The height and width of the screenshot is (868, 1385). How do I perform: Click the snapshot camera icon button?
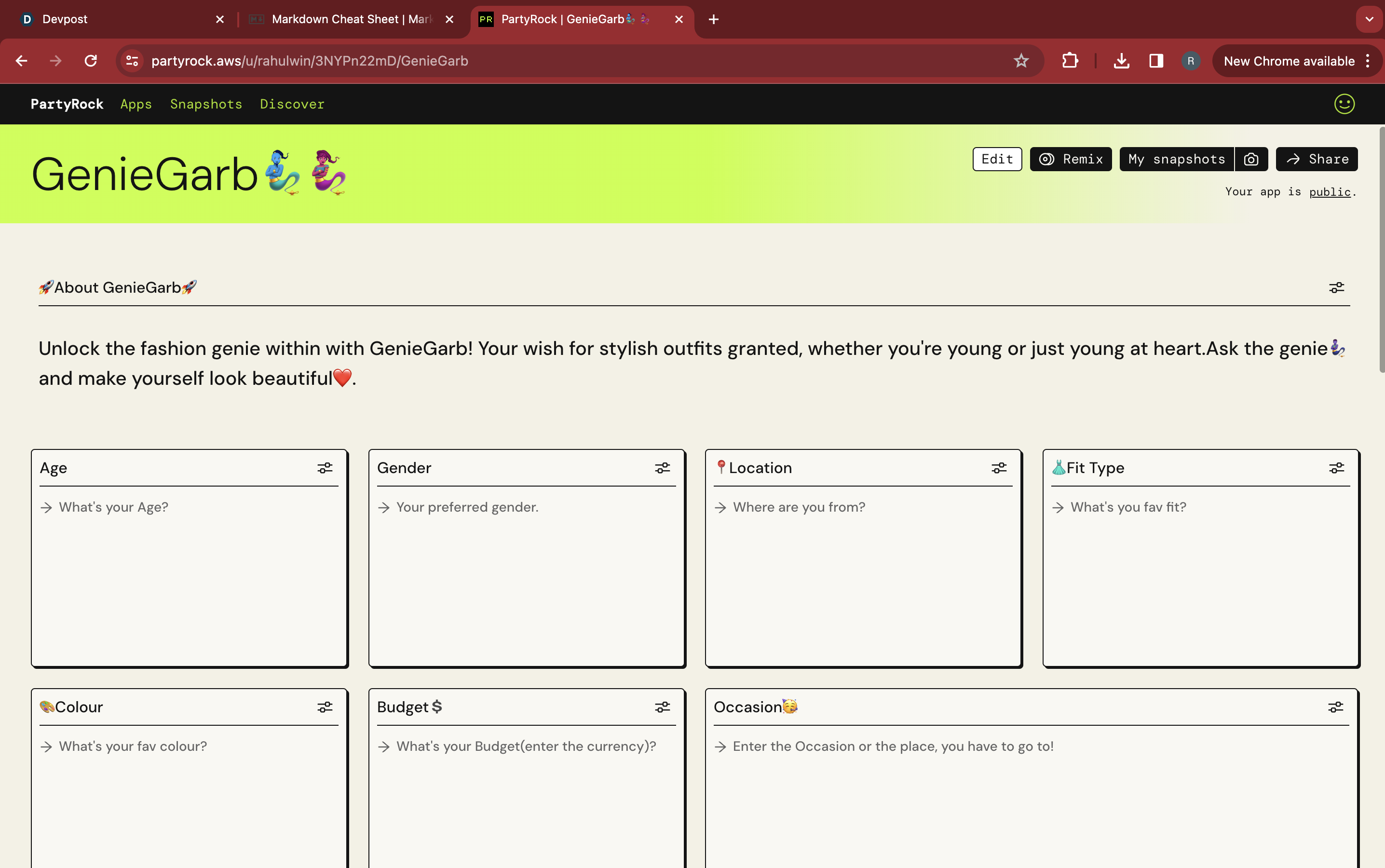click(x=1250, y=160)
